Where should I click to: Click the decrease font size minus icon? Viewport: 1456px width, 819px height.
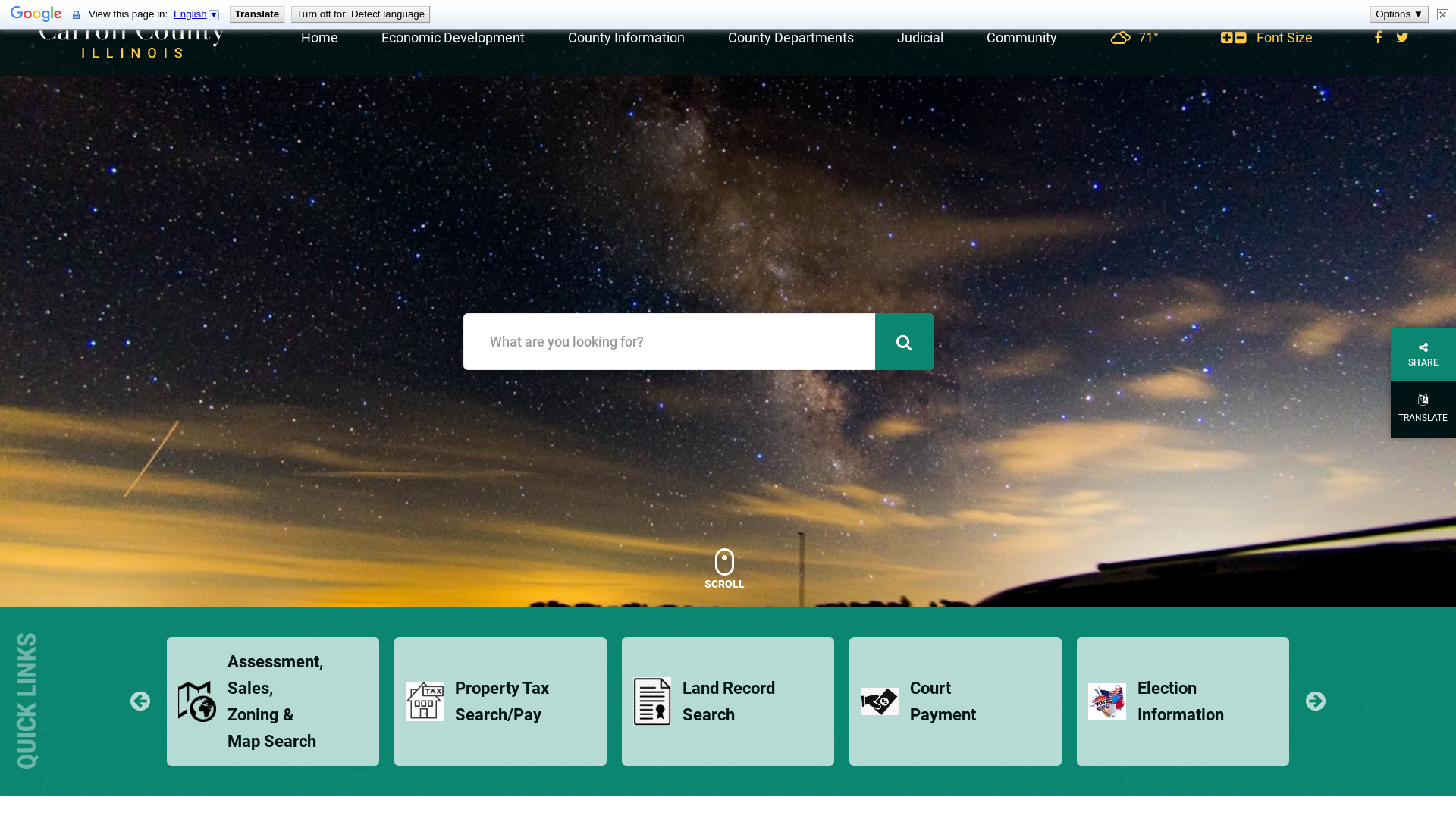point(1241,38)
